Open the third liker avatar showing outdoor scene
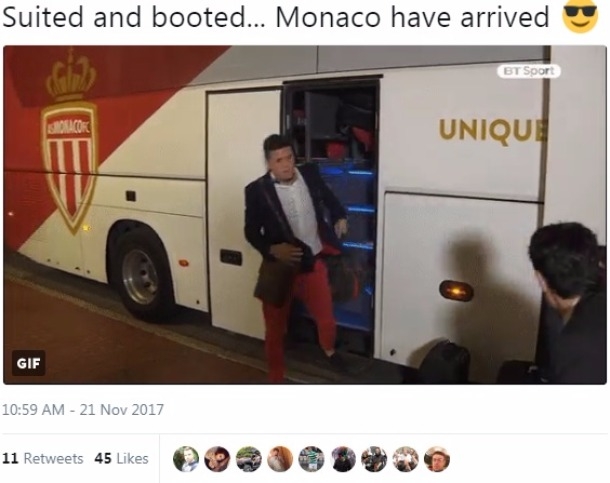 249,459
